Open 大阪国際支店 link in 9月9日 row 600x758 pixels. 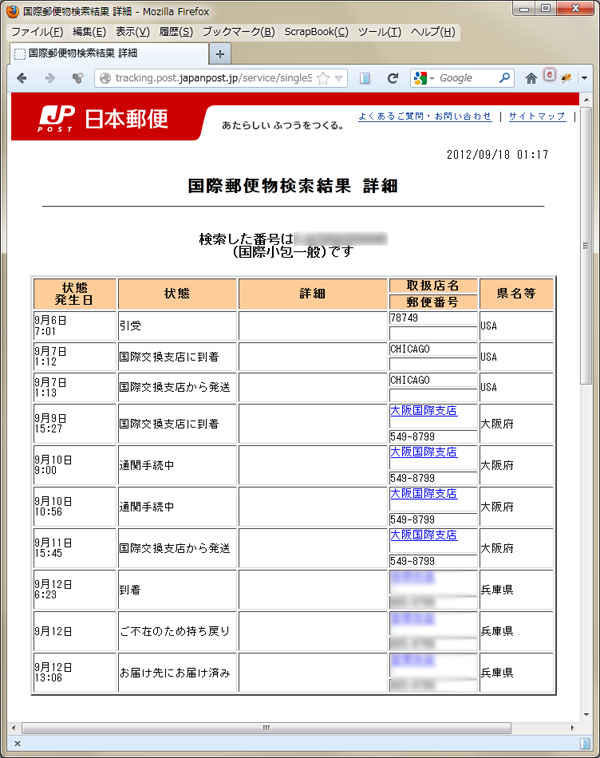[x=424, y=410]
